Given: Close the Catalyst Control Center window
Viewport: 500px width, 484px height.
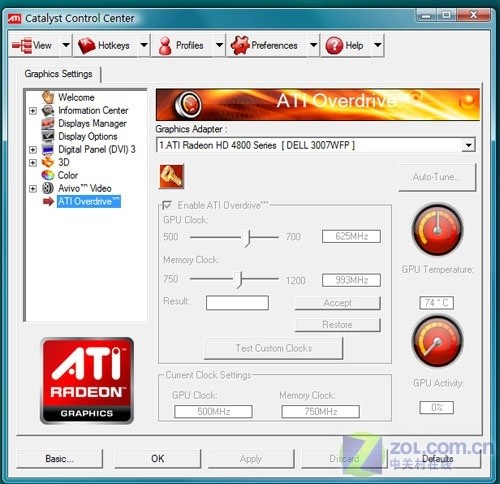Looking at the screenshot, I should 474,15.
